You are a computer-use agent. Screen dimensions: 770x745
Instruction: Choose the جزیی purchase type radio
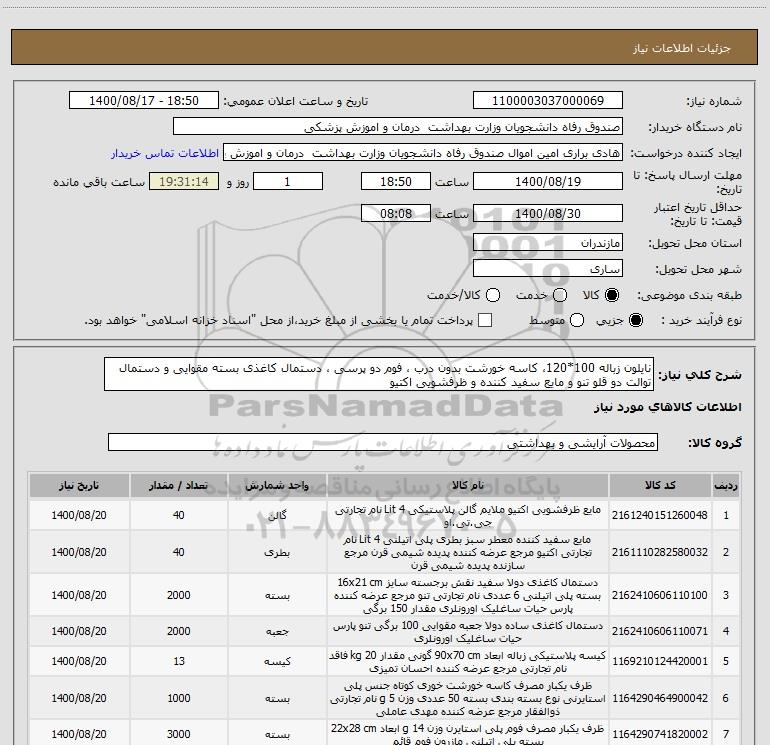coord(635,321)
